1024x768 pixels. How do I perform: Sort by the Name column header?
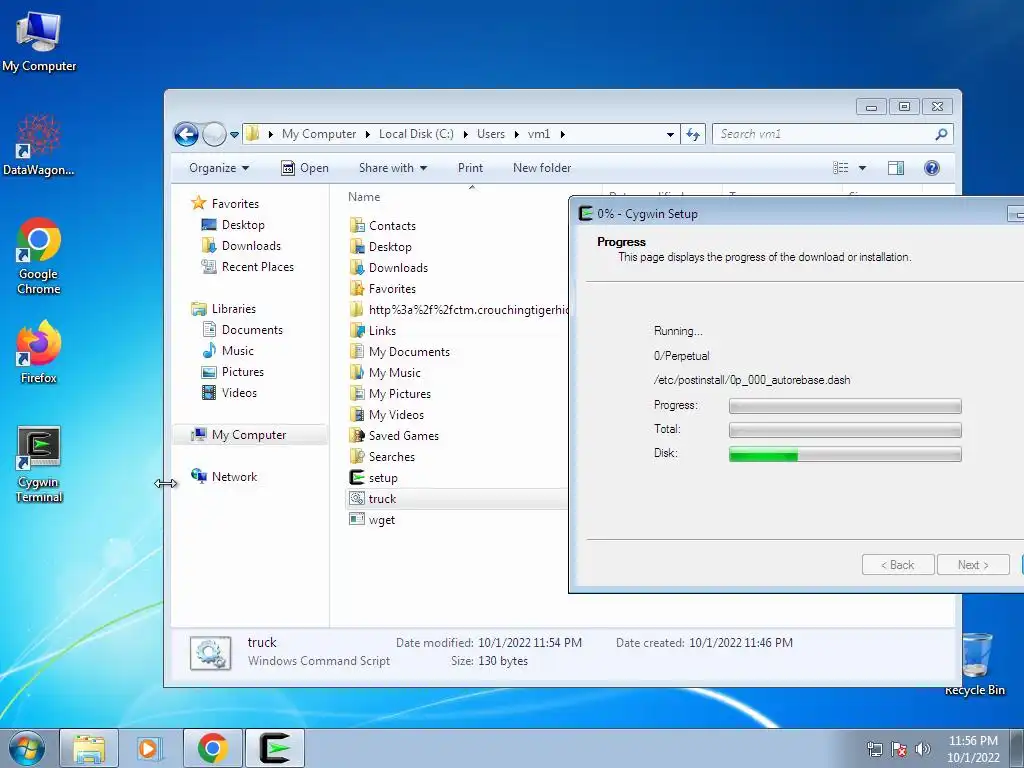coord(364,197)
